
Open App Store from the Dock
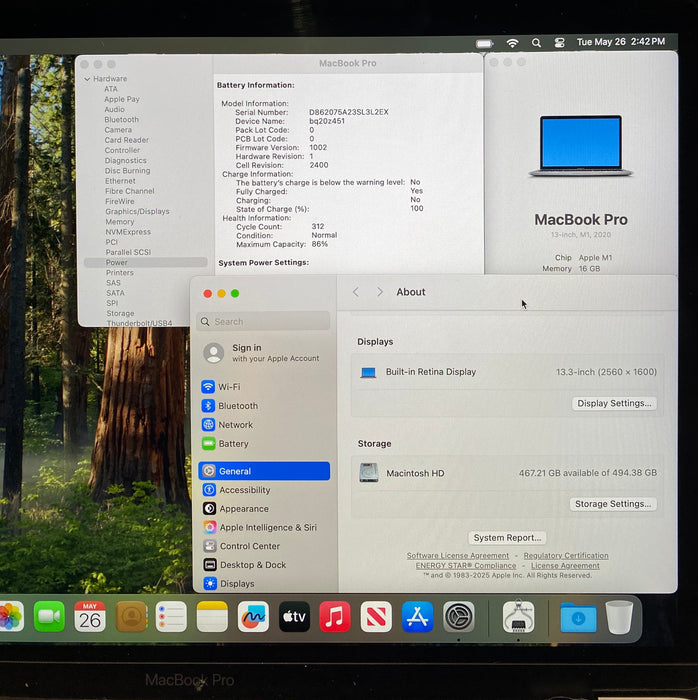417,617
